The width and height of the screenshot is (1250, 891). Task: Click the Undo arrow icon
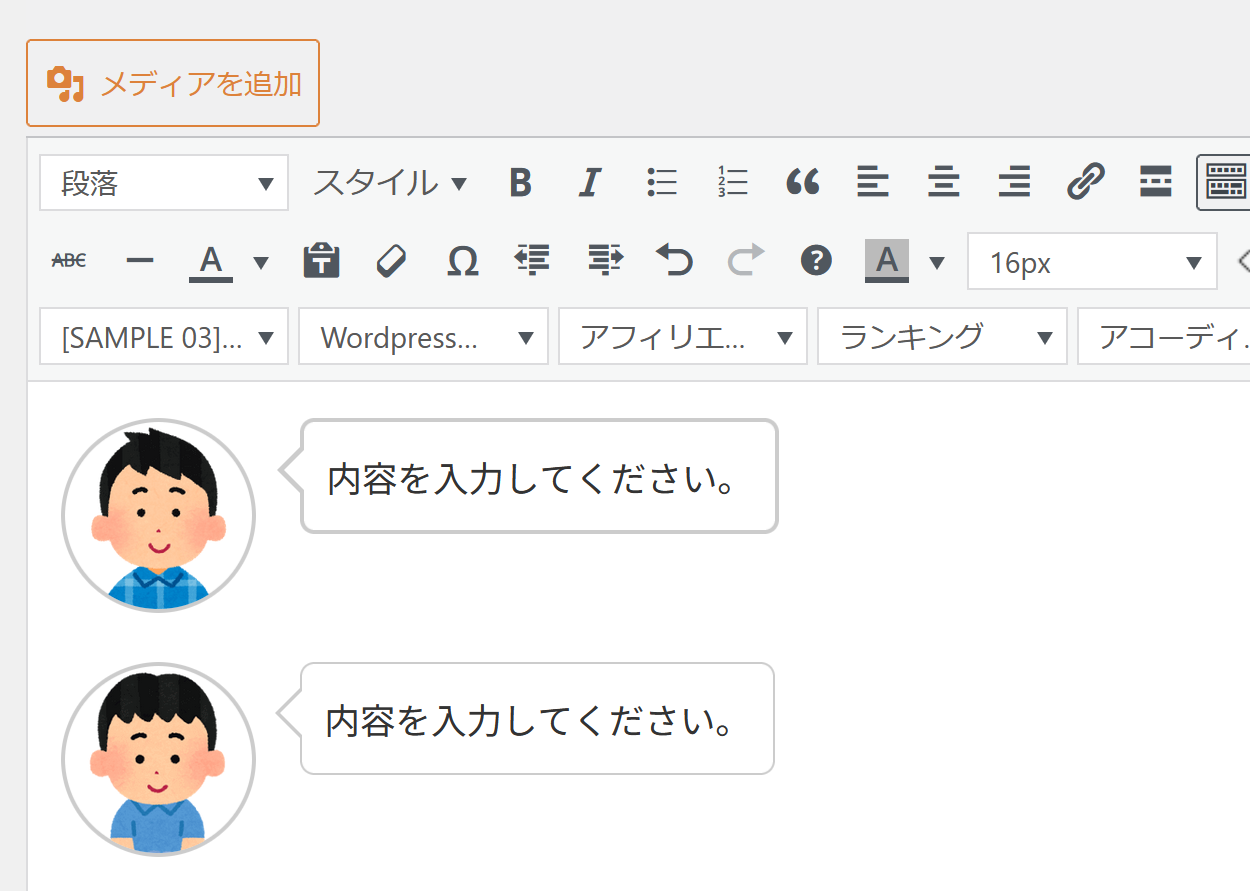pyautogui.click(x=674, y=261)
